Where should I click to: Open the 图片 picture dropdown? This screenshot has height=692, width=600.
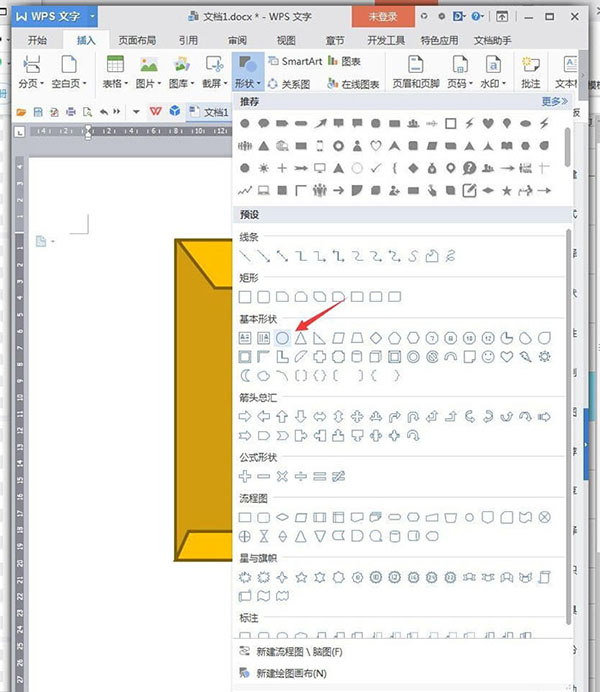coord(149,71)
